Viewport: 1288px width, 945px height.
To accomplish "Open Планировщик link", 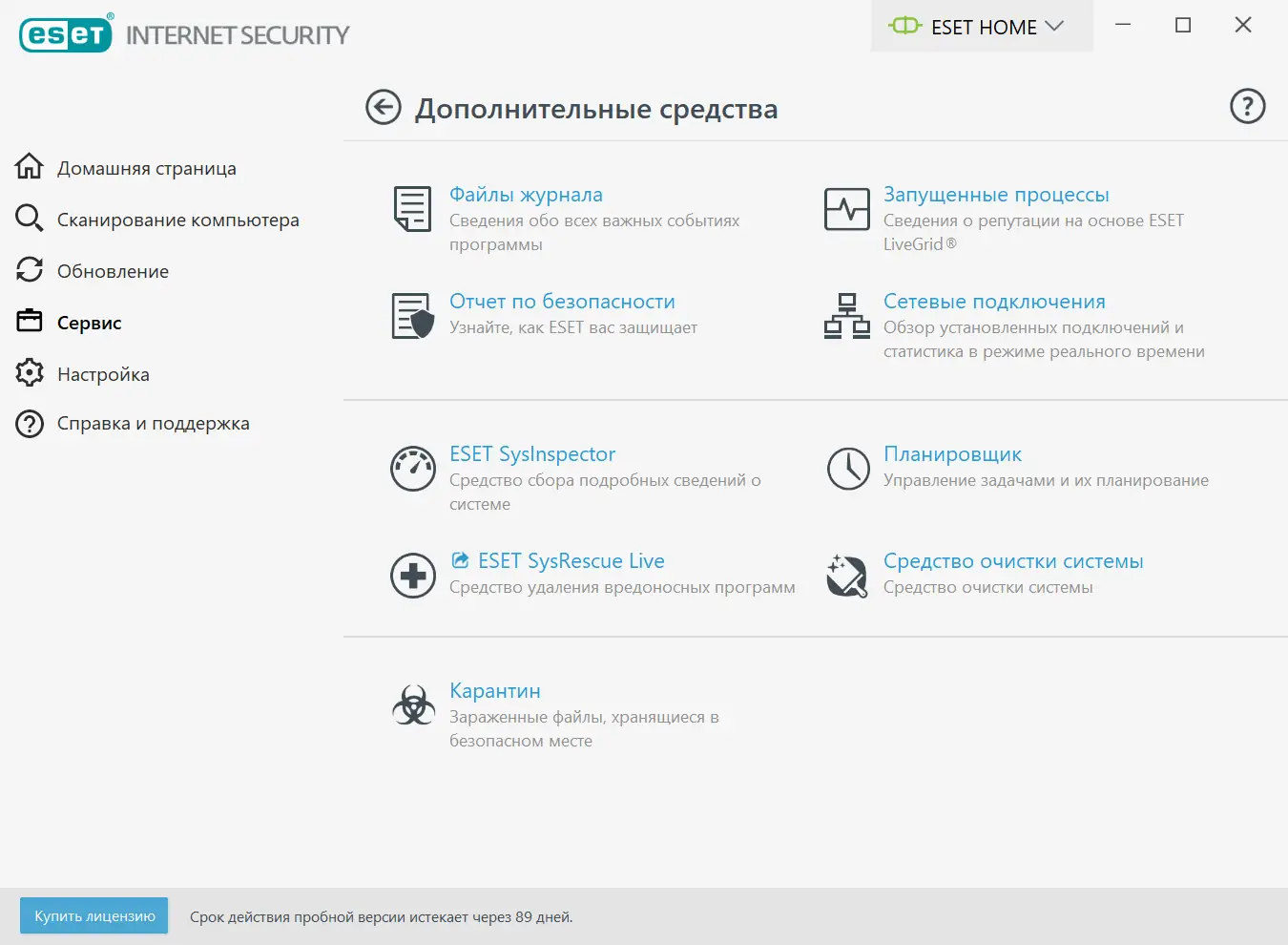I will pyautogui.click(x=952, y=454).
